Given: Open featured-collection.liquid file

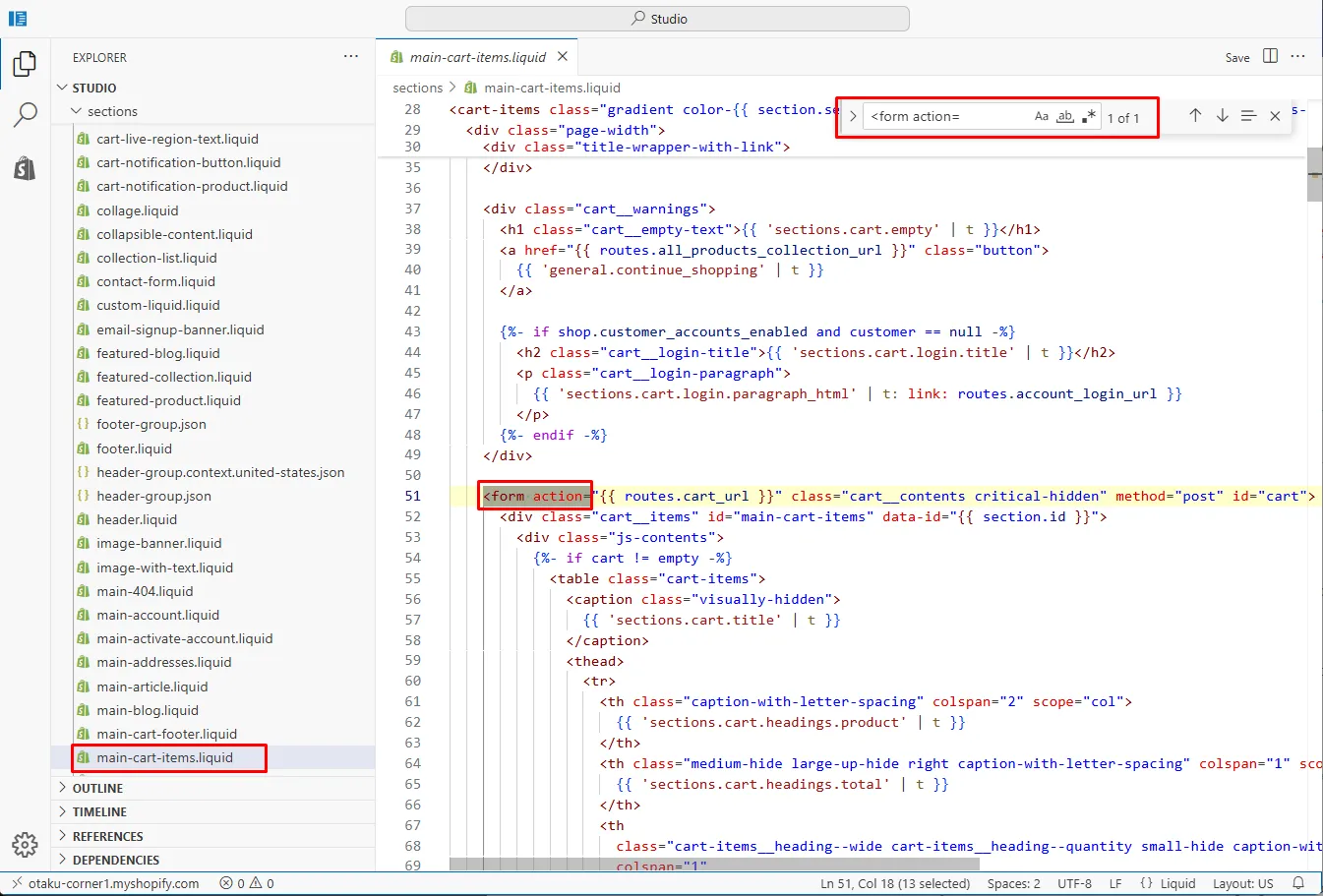Looking at the screenshot, I should [173, 377].
